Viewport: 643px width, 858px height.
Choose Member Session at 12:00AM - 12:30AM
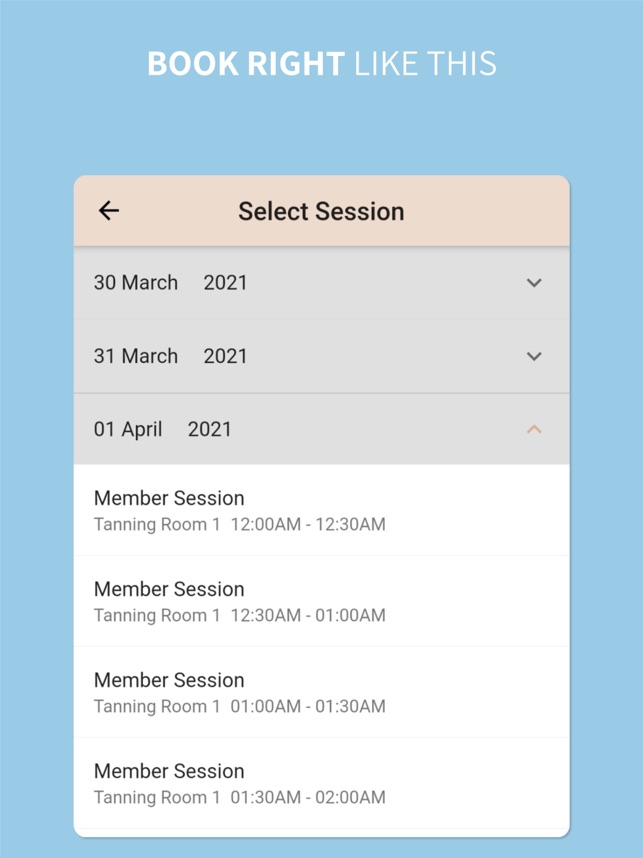tap(169, 498)
